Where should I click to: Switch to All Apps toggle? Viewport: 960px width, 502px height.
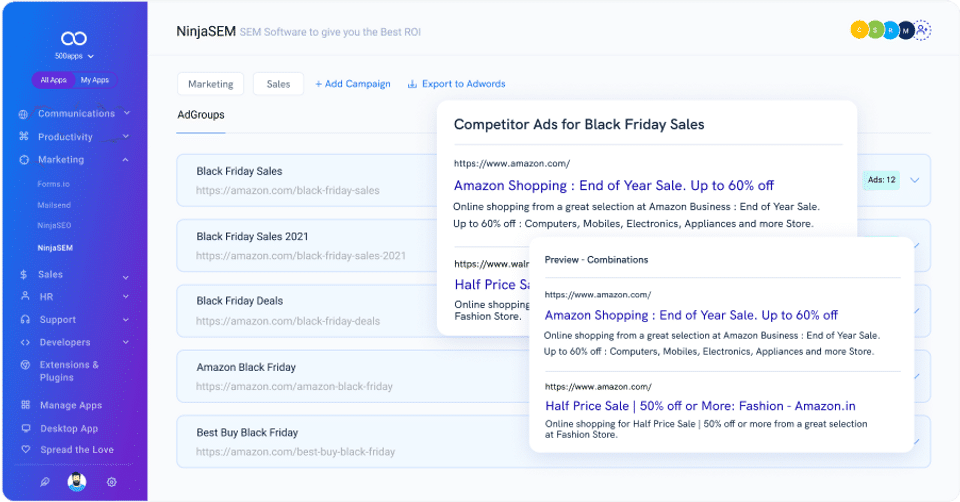pyautogui.click(x=53, y=80)
